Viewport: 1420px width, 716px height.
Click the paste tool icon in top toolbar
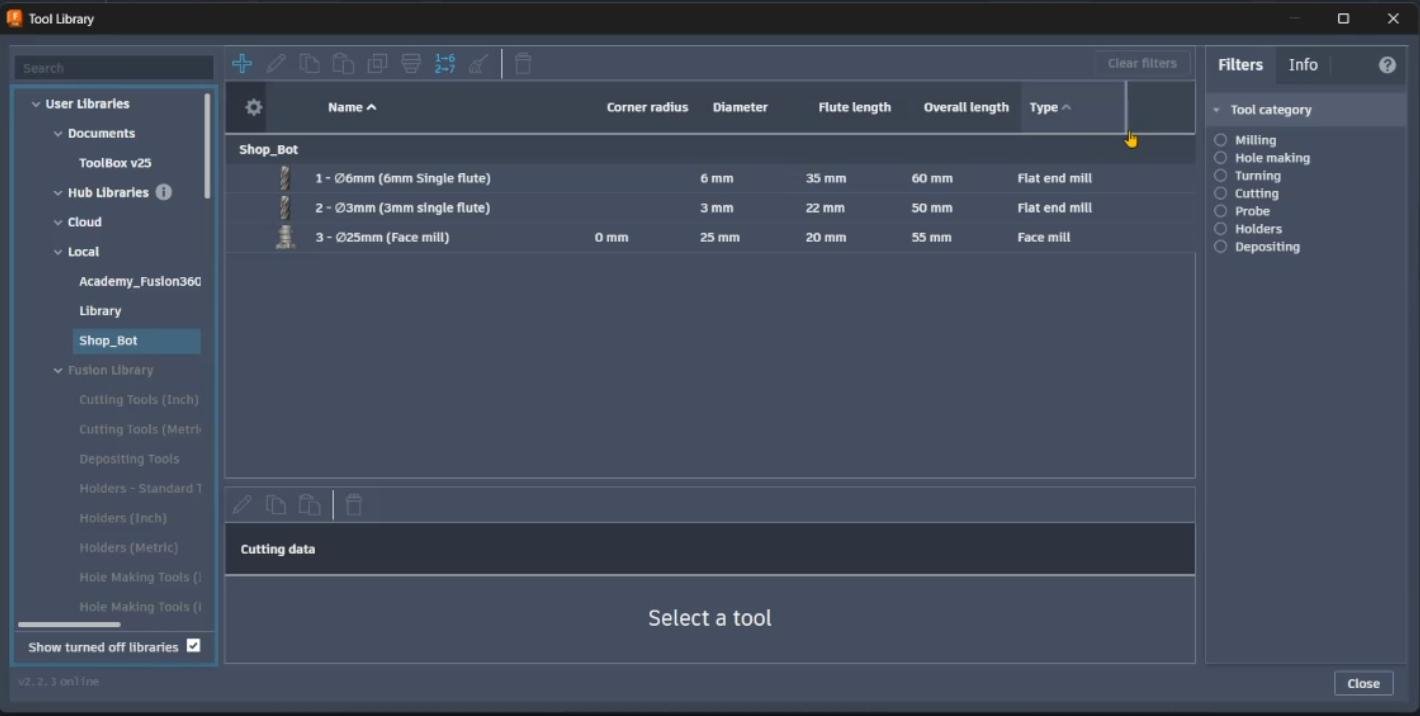click(343, 64)
